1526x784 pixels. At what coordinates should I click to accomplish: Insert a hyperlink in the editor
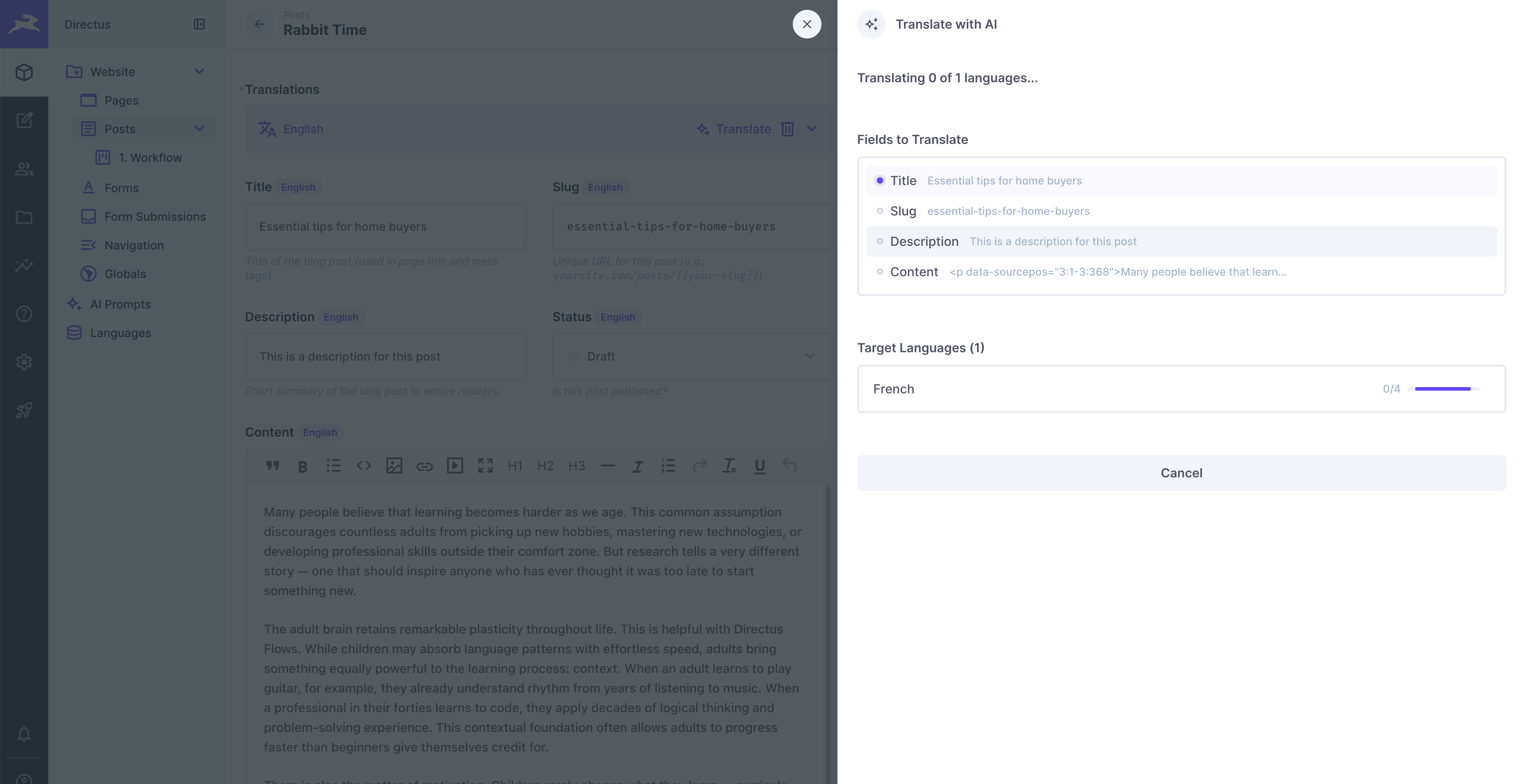[425, 466]
